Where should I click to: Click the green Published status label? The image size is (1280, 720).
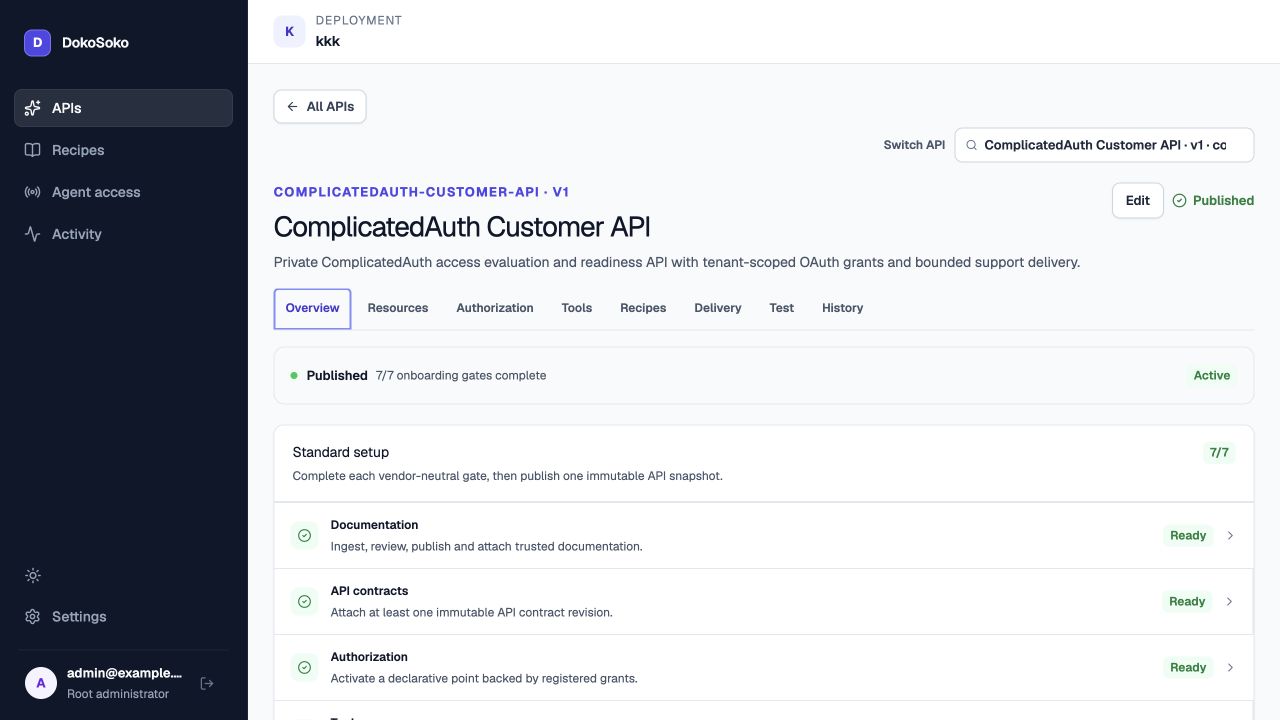point(1223,200)
